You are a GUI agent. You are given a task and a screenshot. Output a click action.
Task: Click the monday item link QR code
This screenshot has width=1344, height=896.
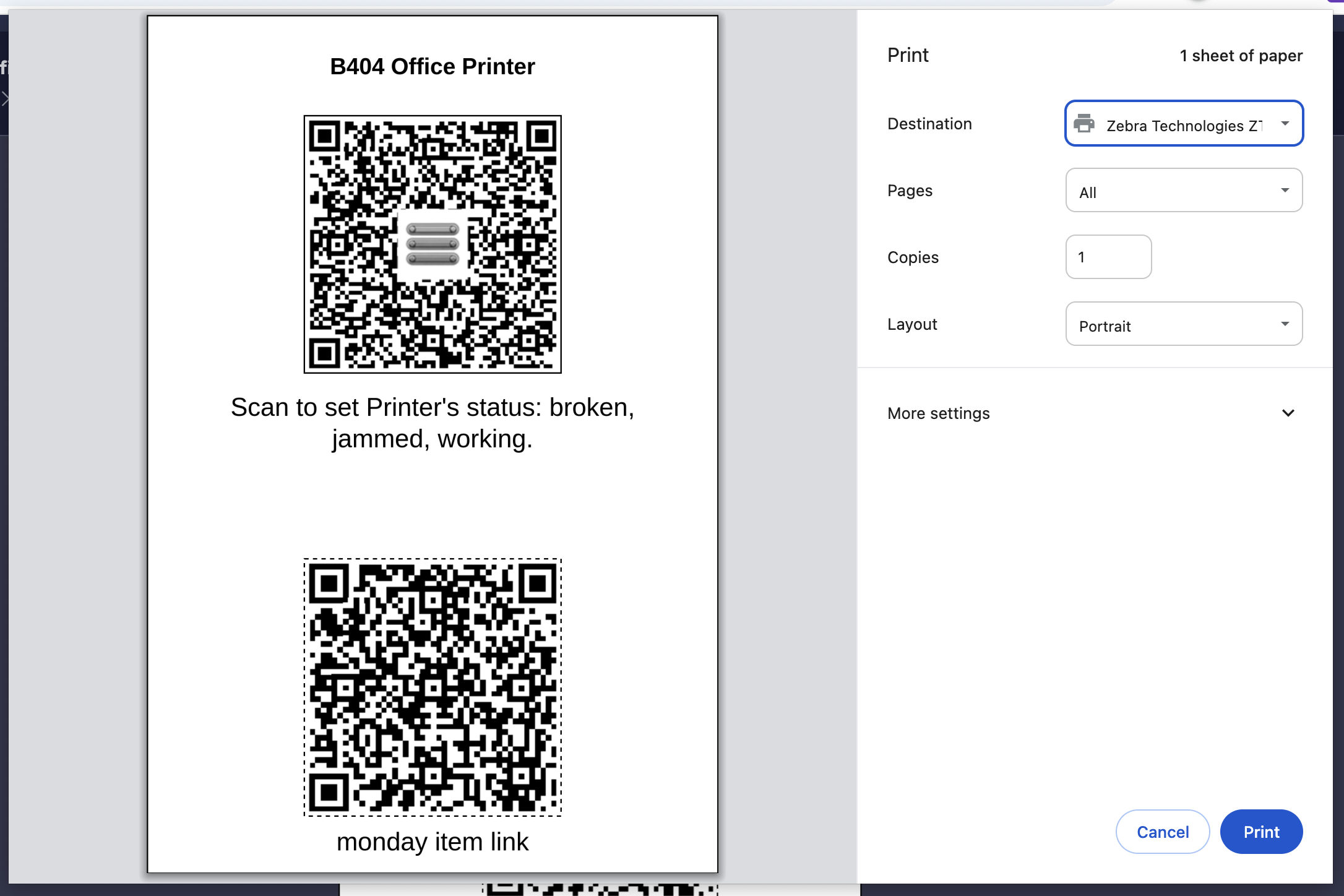tap(433, 687)
